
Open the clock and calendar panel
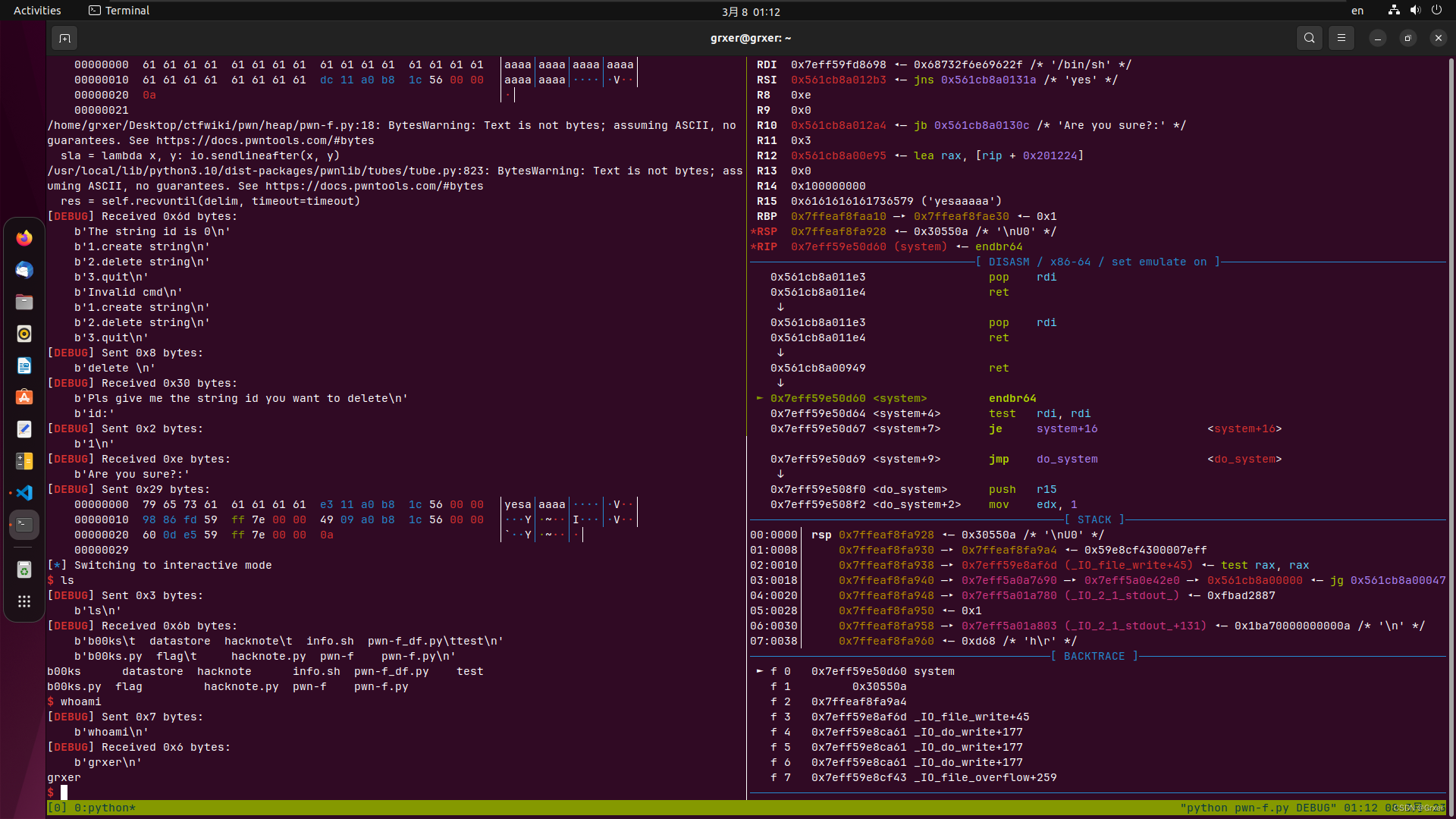coord(751,11)
